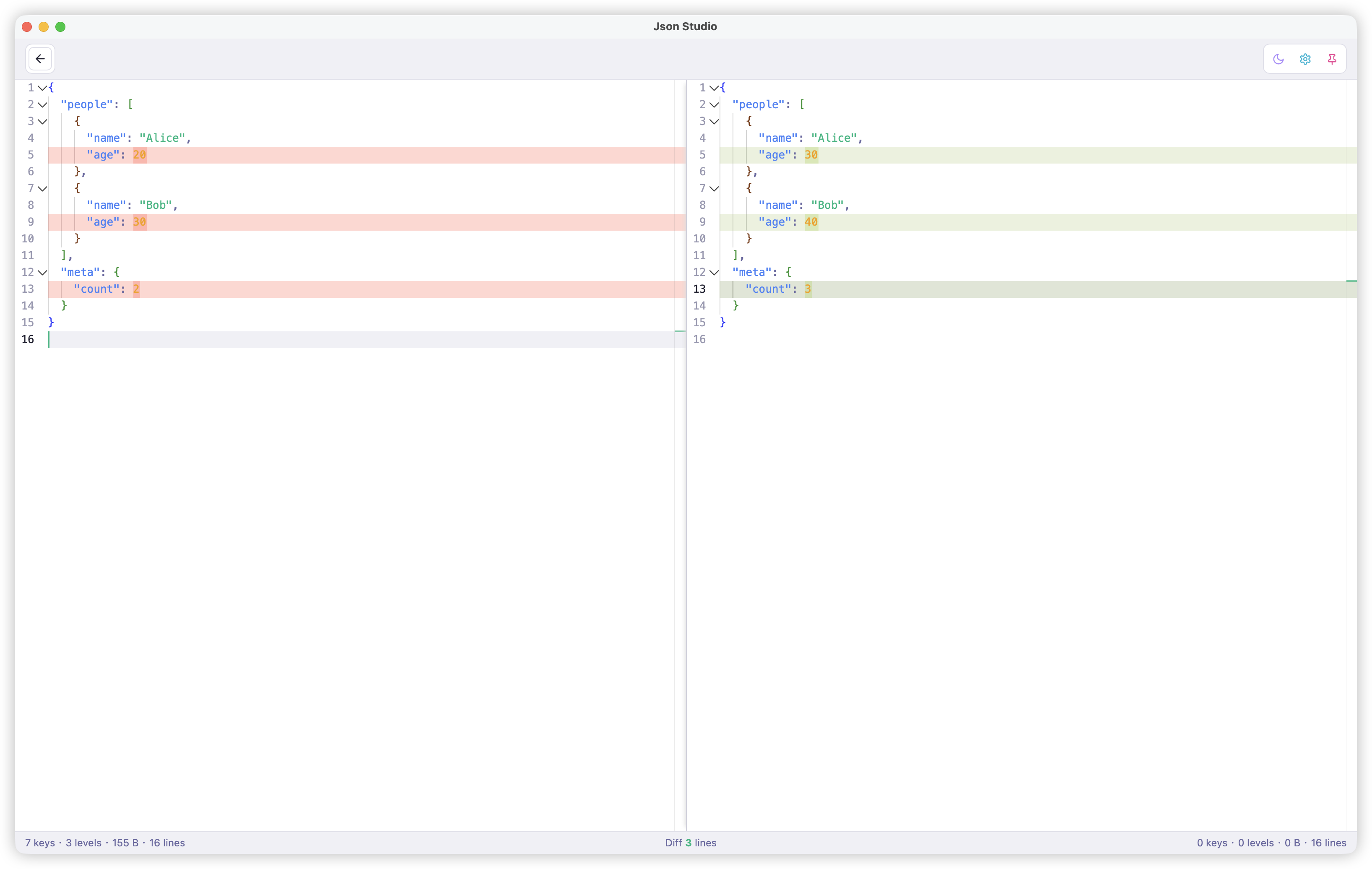Collapse the "meta" object in left editor

coord(42,272)
